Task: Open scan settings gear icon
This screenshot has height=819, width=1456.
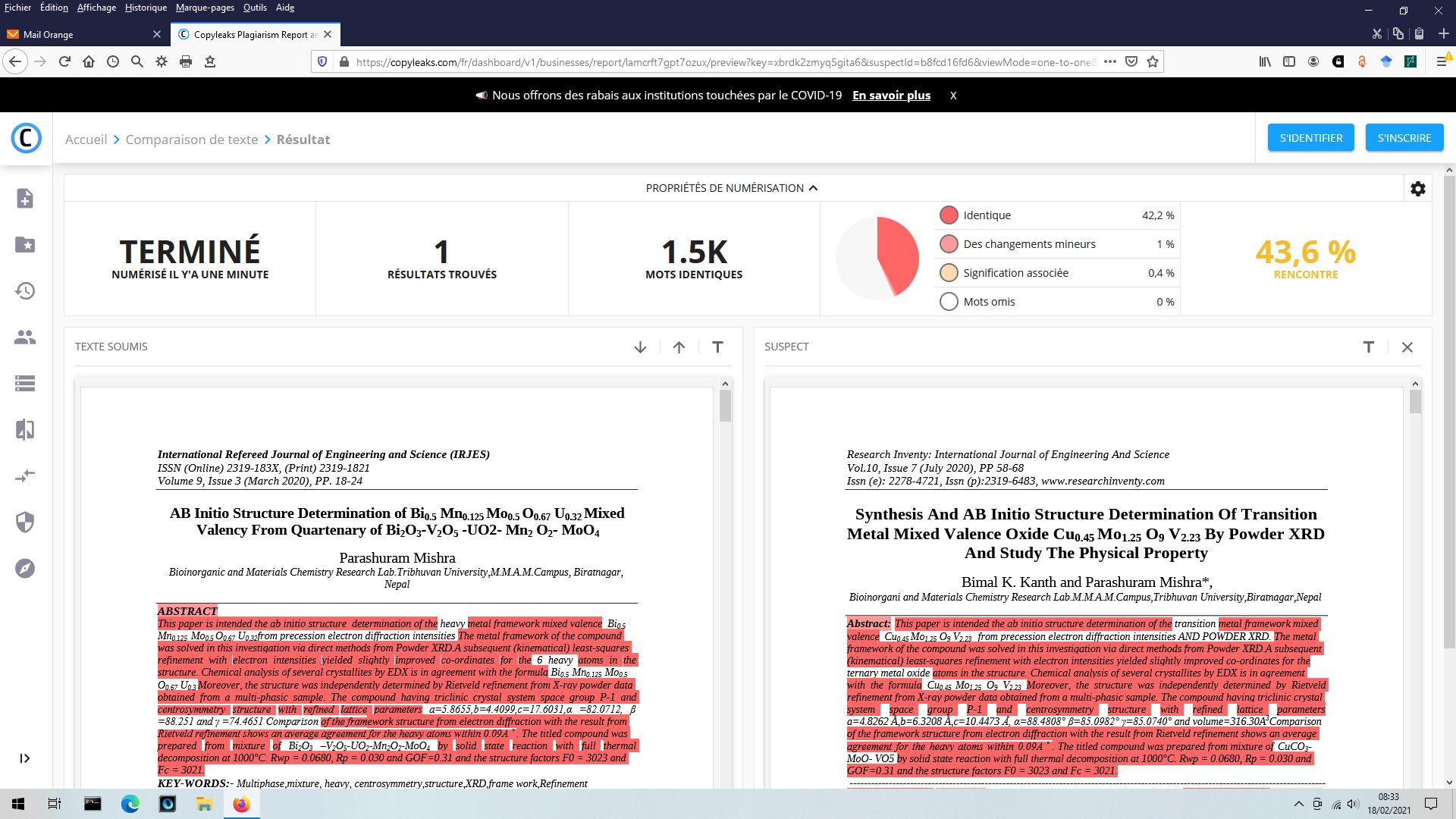Action: (1417, 189)
